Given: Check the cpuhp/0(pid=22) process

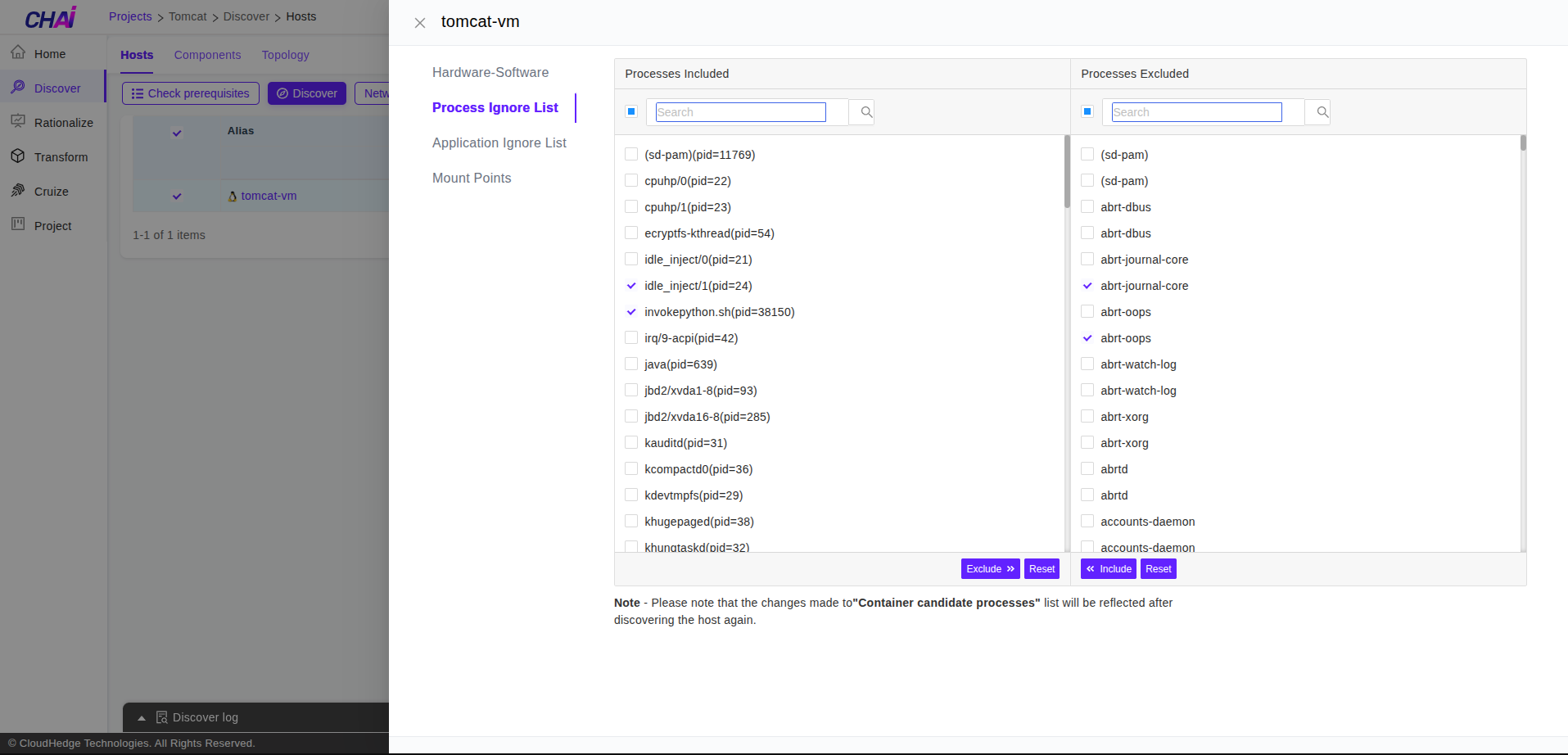Looking at the screenshot, I should coord(631,180).
